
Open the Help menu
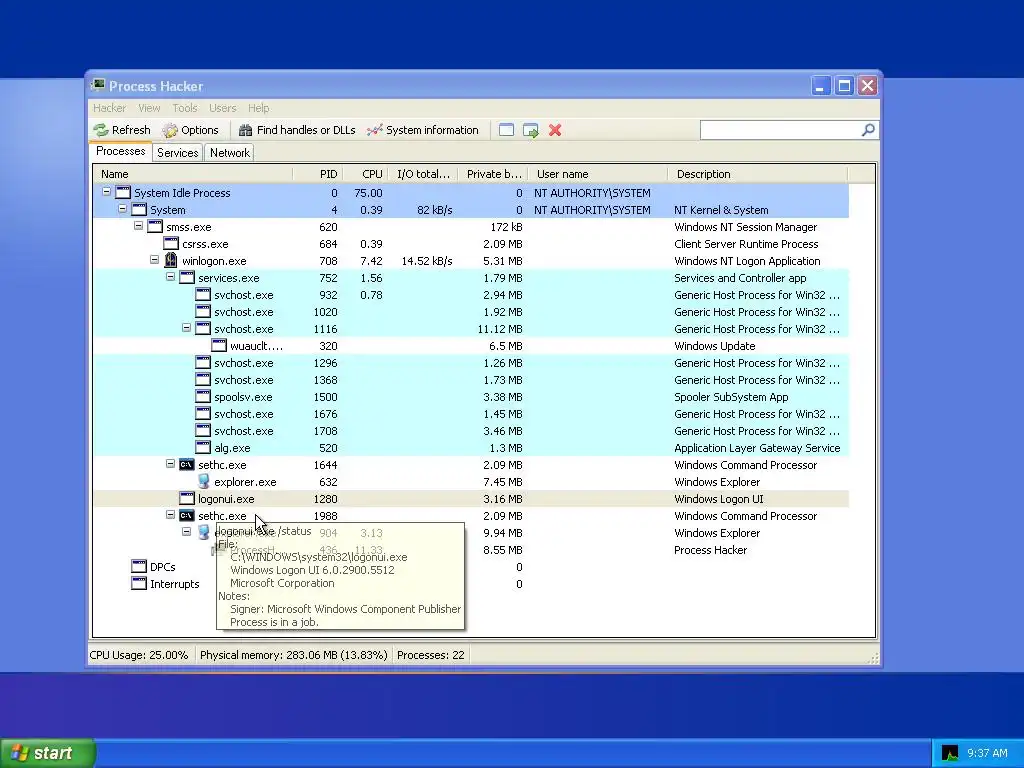point(259,108)
